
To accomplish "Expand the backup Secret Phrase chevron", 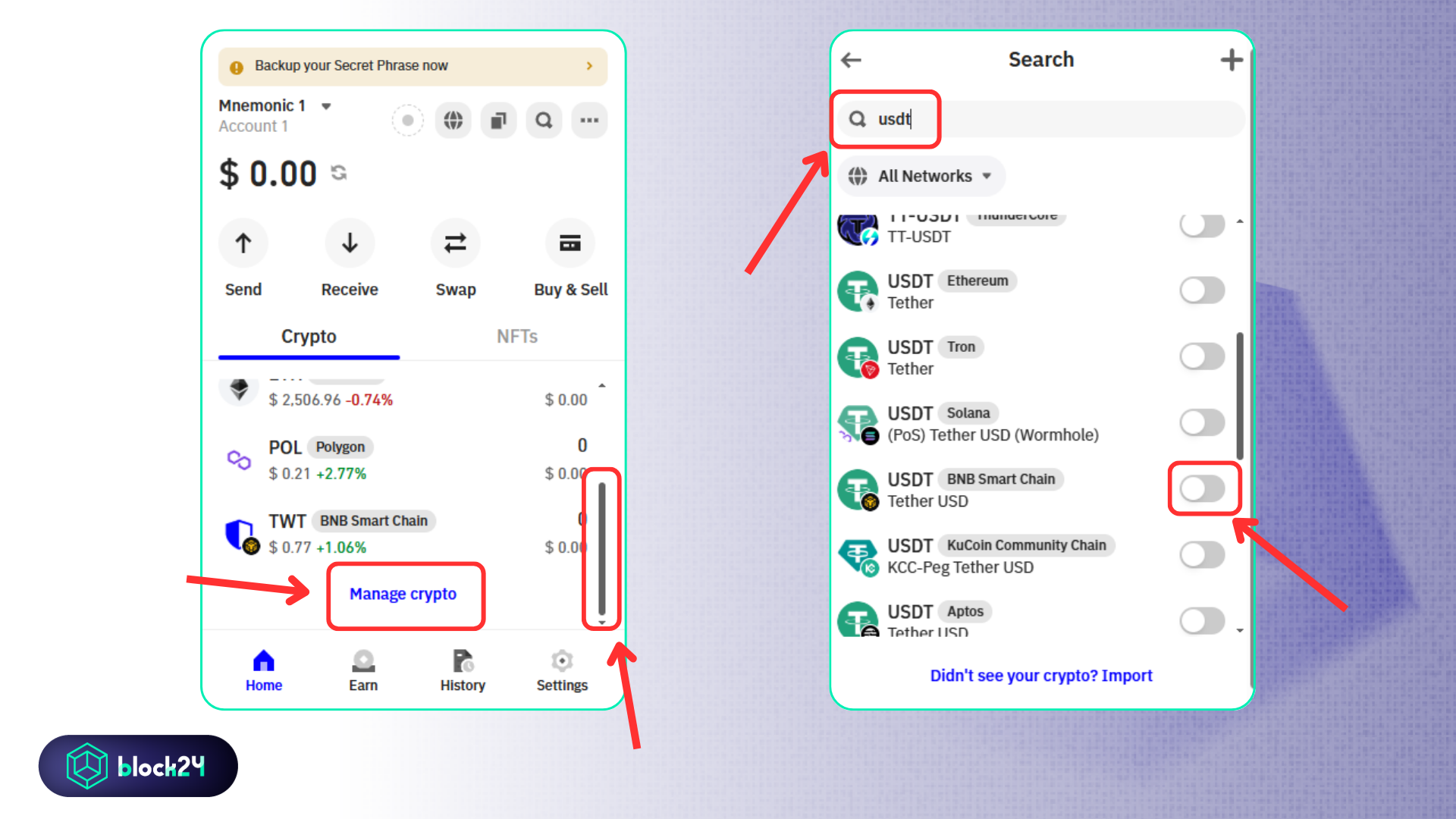I will (x=589, y=66).
